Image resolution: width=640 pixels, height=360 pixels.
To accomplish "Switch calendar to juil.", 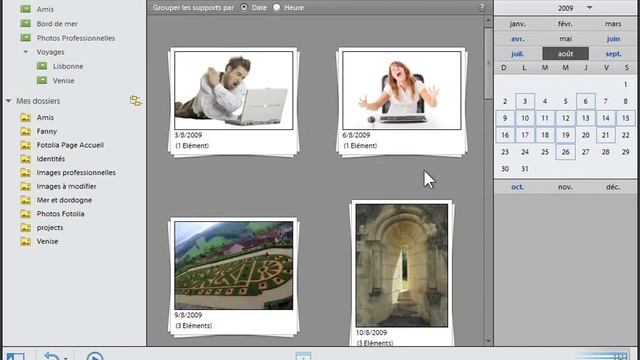I will pos(518,53).
